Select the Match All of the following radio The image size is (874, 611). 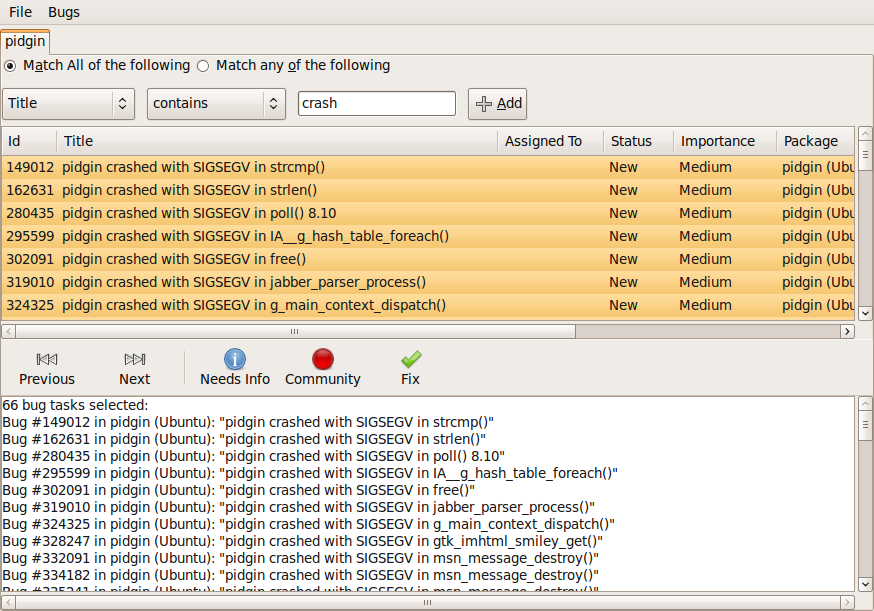pyautogui.click(x=10, y=66)
